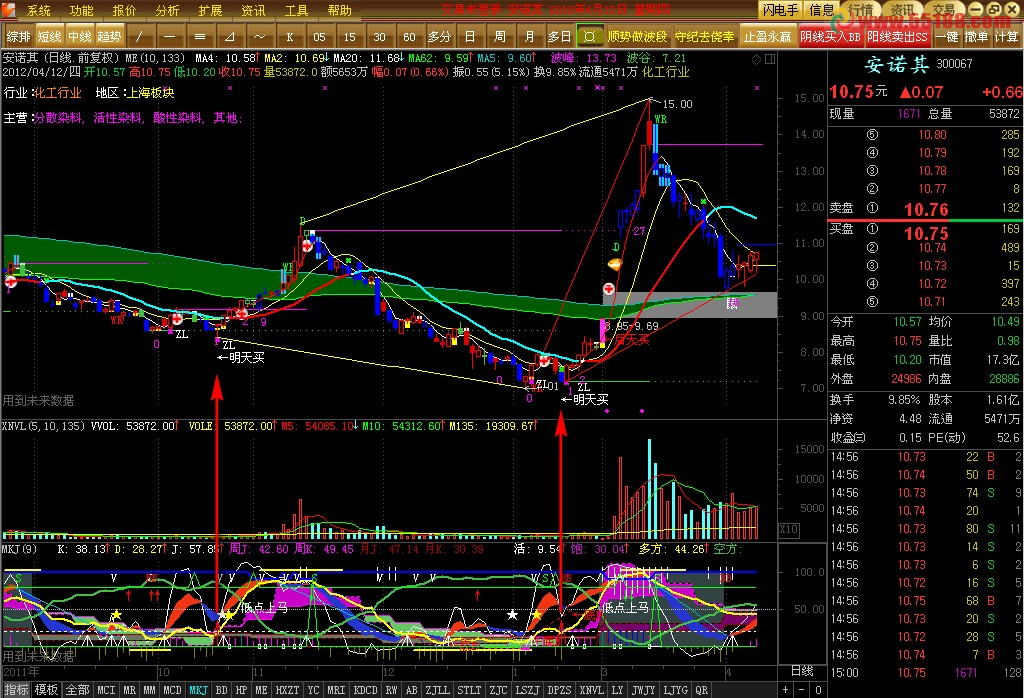Toggle the 多日 multi-day view
Image resolution: width=1024 pixels, height=698 pixels.
click(560, 37)
